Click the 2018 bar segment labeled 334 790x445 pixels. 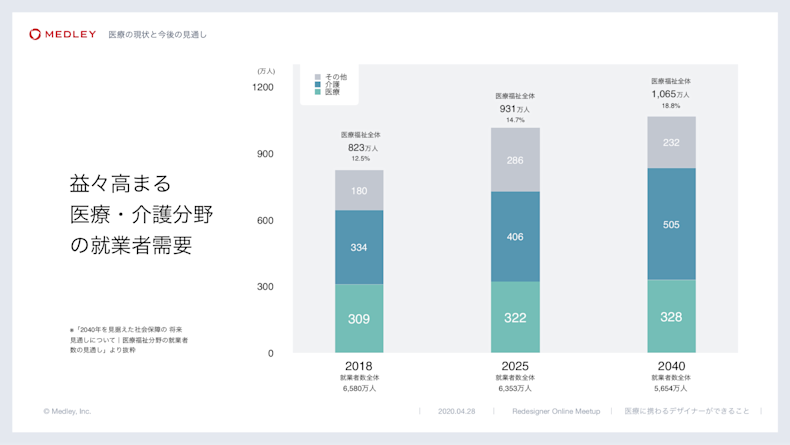click(x=359, y=247)
